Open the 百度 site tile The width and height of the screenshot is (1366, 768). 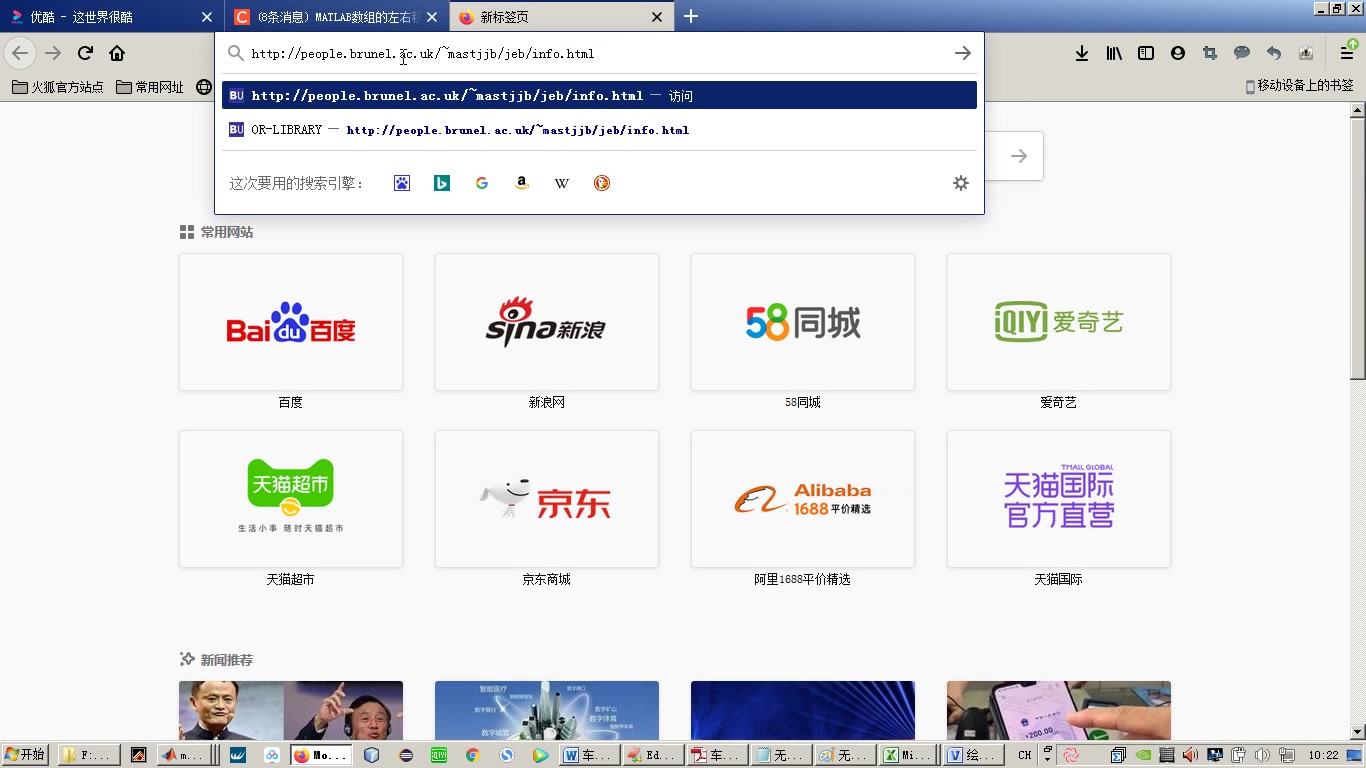pyautogui.click(x=291, y=322)
